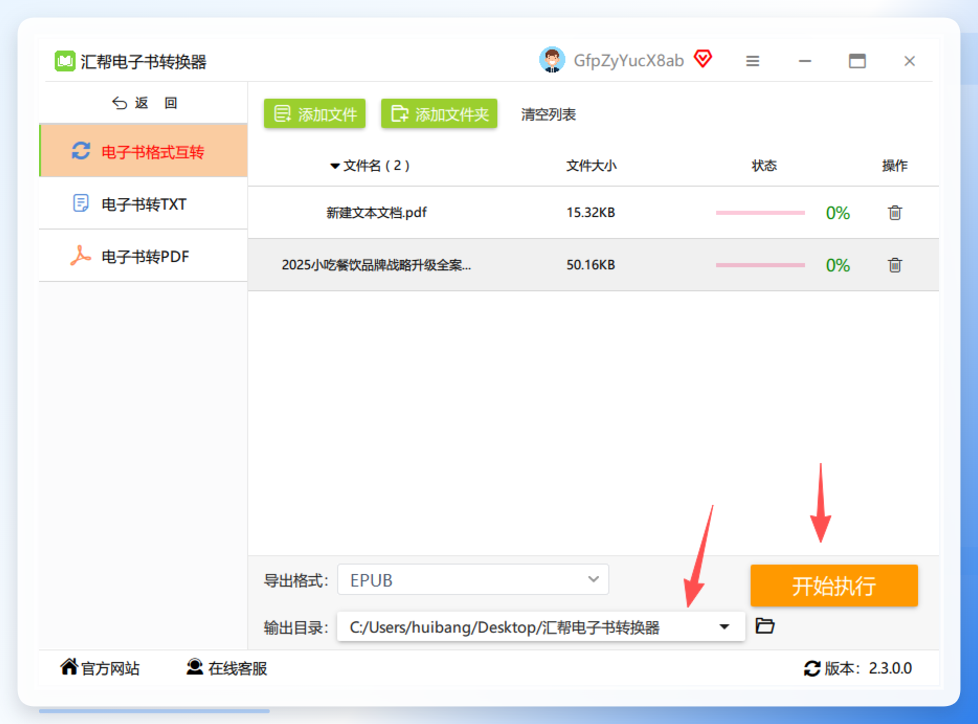This screenshot has height=724, width=978.
Task: Click progress bar for 新建文本文档.pdf
Action: [x=760, y=213]
